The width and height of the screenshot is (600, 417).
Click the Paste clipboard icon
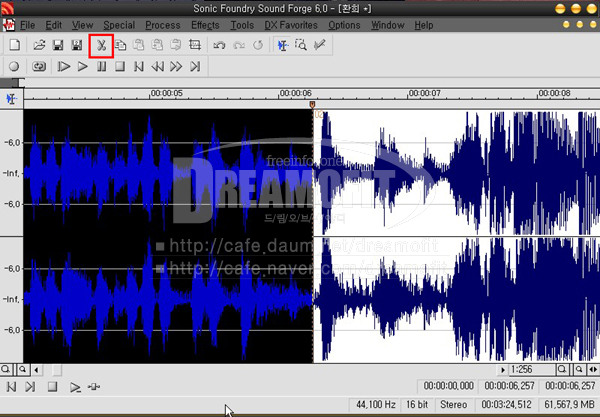tap(139, 45)
